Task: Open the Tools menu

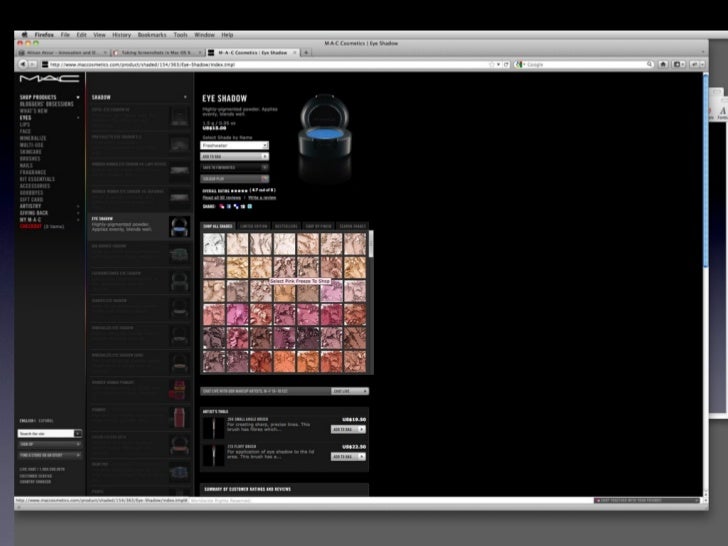Action: 181,35
